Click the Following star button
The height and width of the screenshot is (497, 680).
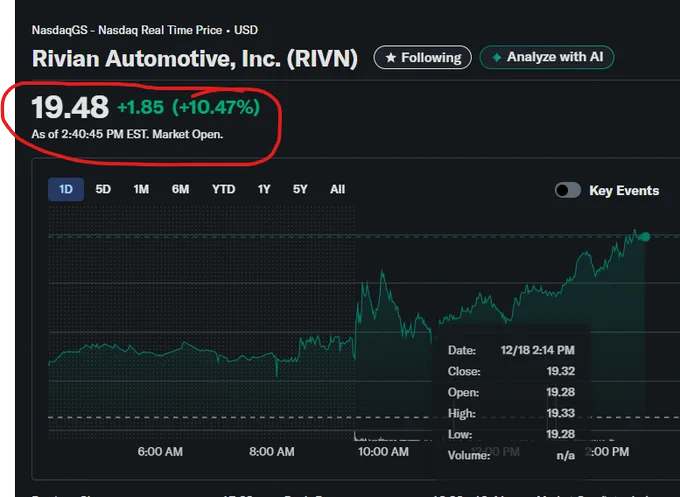click(422, 57)
